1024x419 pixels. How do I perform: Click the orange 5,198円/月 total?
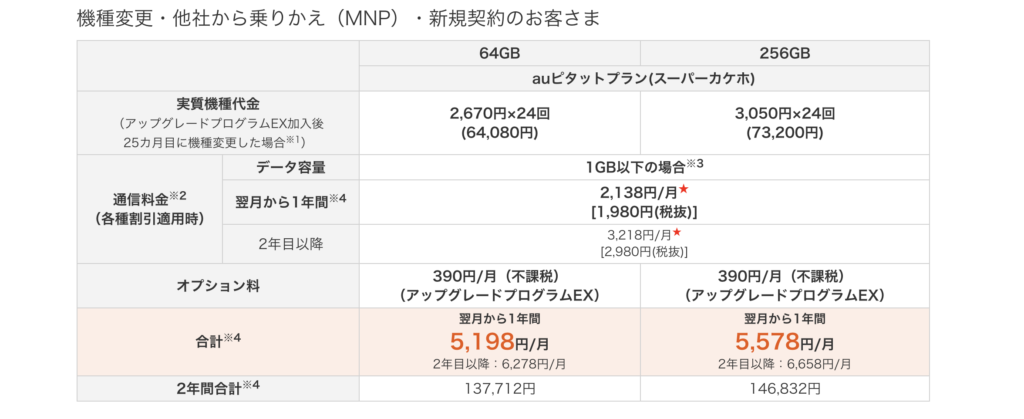(500, 341)
